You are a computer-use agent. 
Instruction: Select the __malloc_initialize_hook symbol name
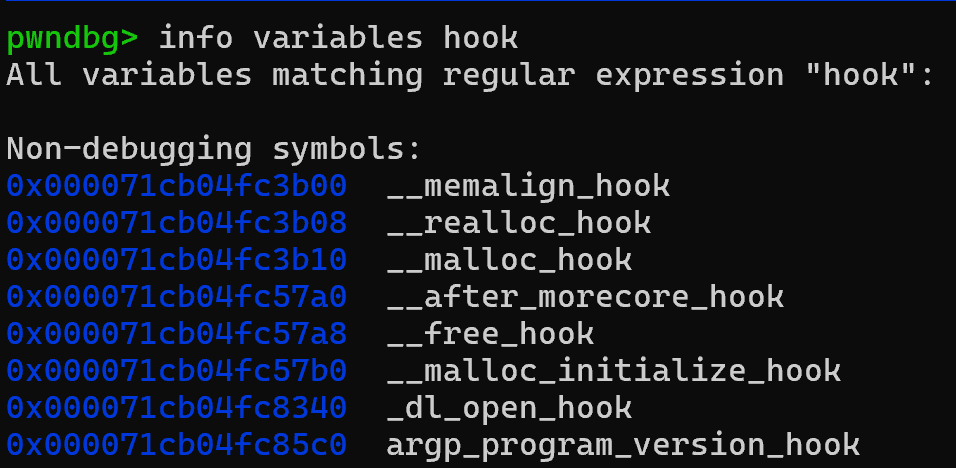coord(613,371)
